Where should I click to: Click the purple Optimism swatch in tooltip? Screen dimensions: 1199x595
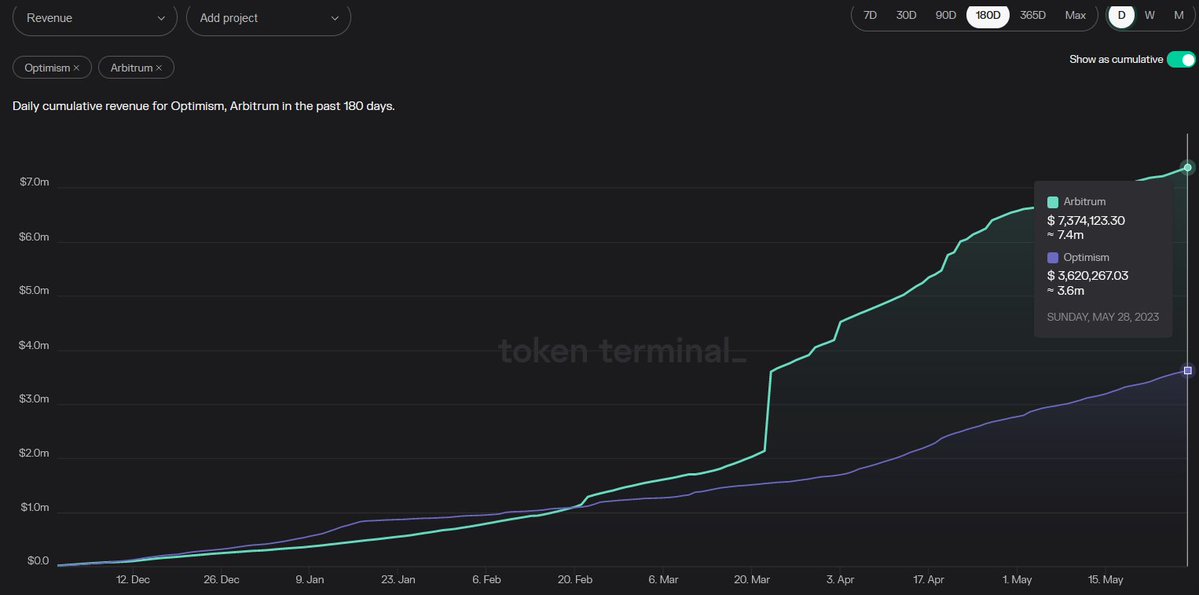pos(1053,258)
